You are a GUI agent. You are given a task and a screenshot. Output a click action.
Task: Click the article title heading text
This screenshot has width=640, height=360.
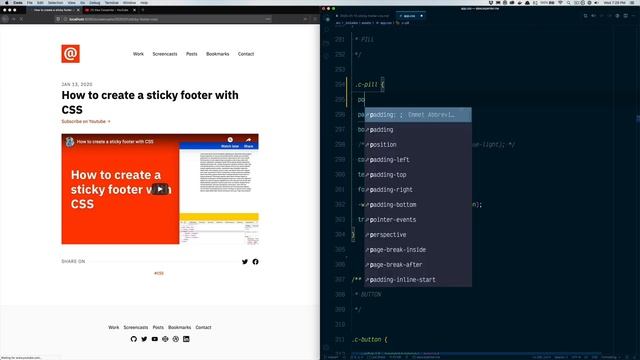150,102
